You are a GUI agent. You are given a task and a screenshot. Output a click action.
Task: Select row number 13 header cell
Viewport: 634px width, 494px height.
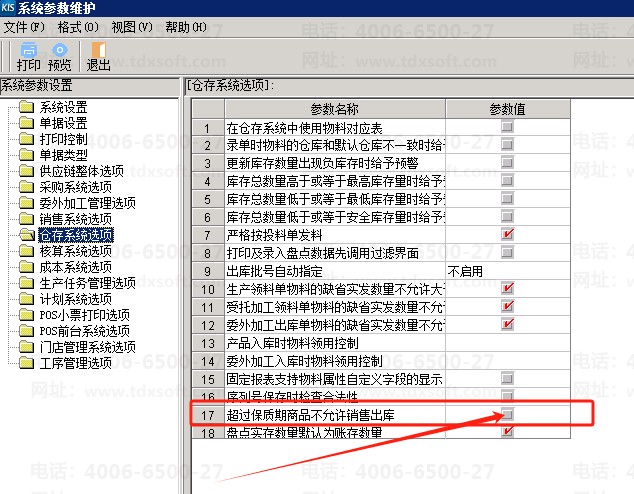[x=207, y=343]
